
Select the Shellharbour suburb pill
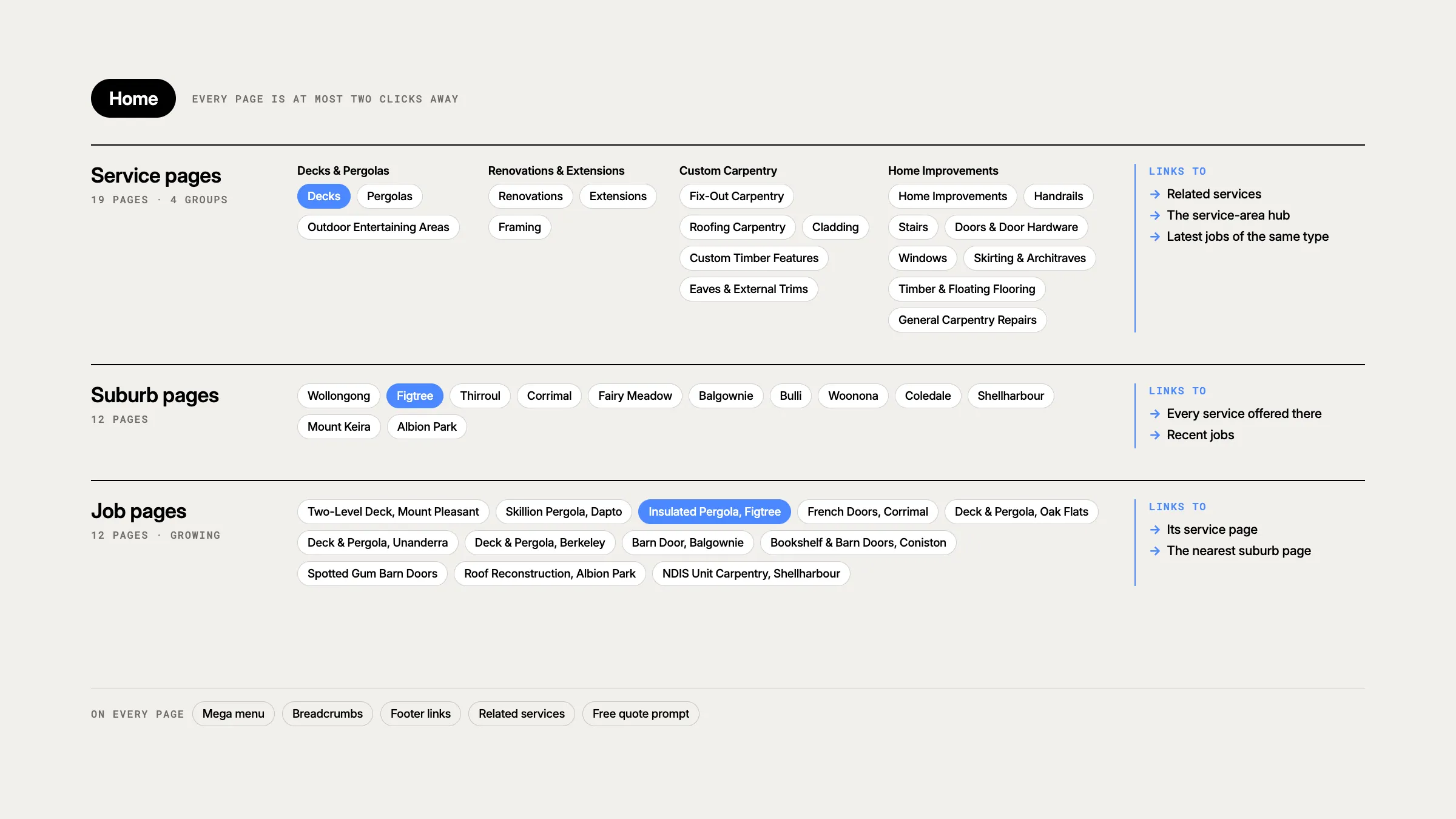[1011, 396]
